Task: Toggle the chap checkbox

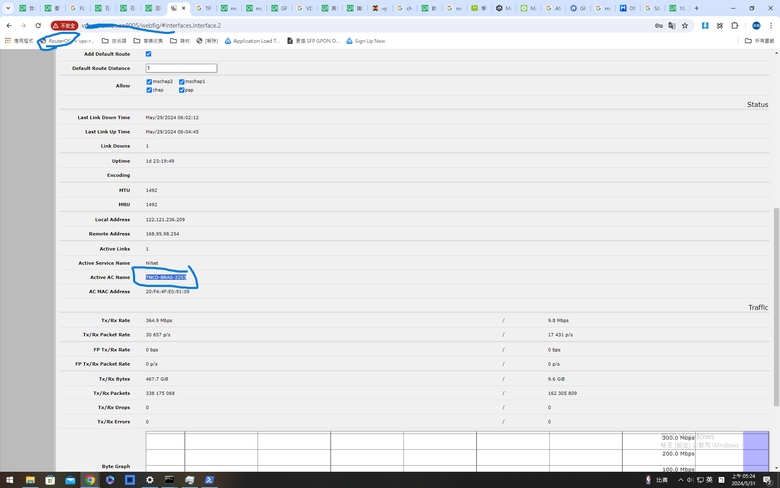Action: point(149,90)
